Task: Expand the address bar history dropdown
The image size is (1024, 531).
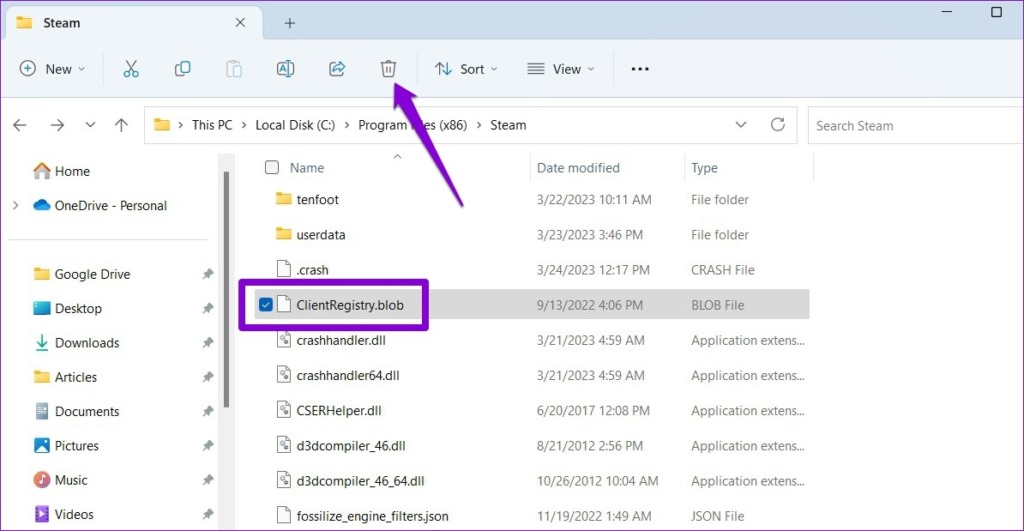Action: [x=741, y=124]
